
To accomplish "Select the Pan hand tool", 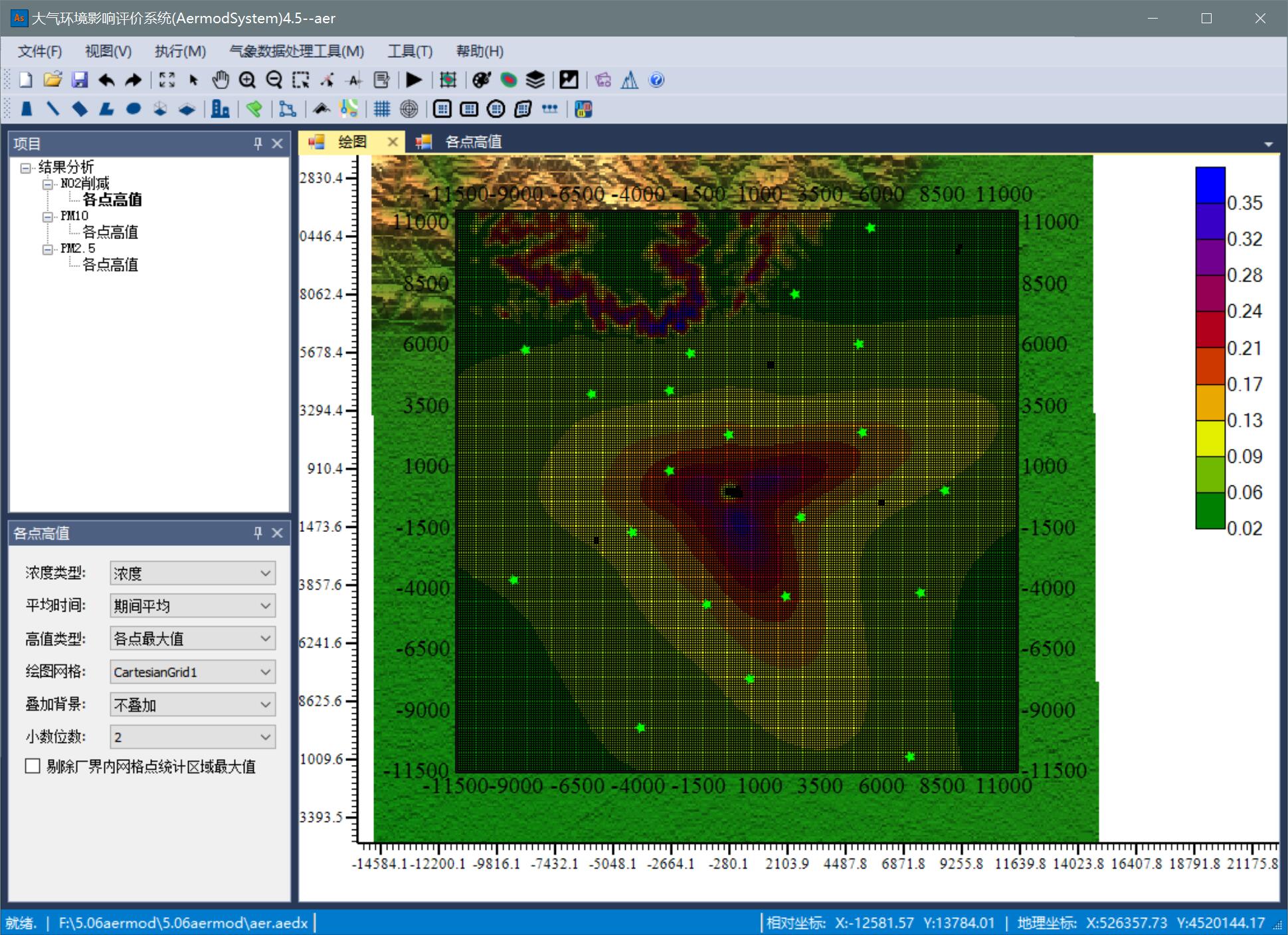I will 221,80.
